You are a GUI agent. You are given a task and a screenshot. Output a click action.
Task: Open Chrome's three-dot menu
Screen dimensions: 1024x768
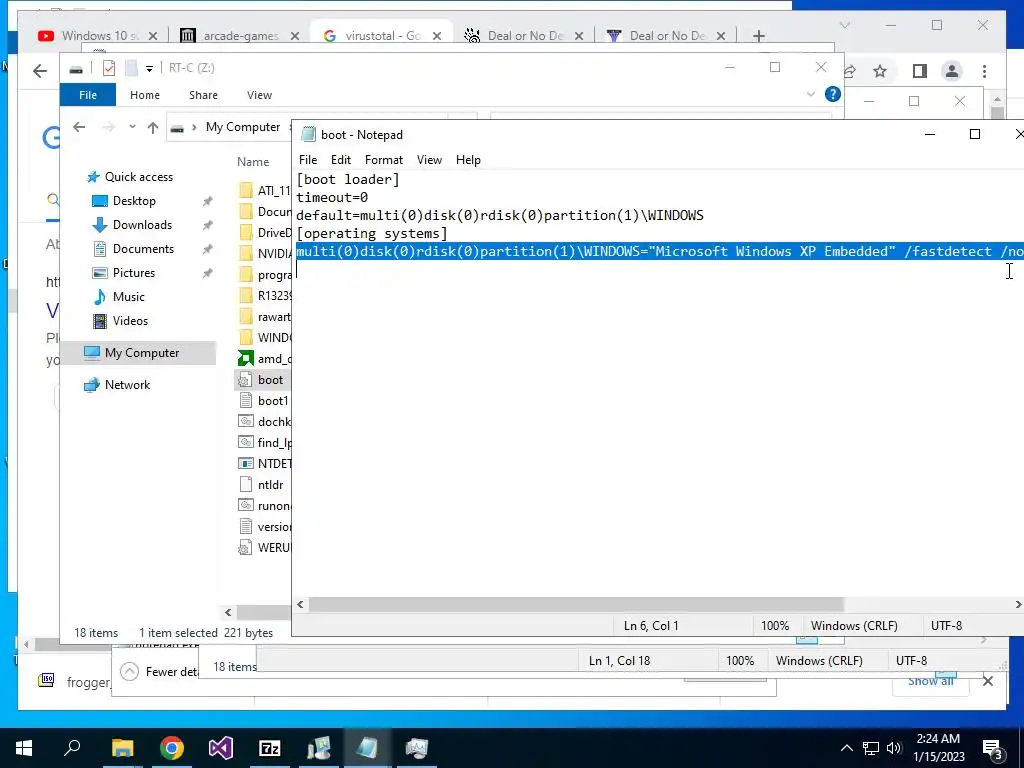(x=984, y=71)
